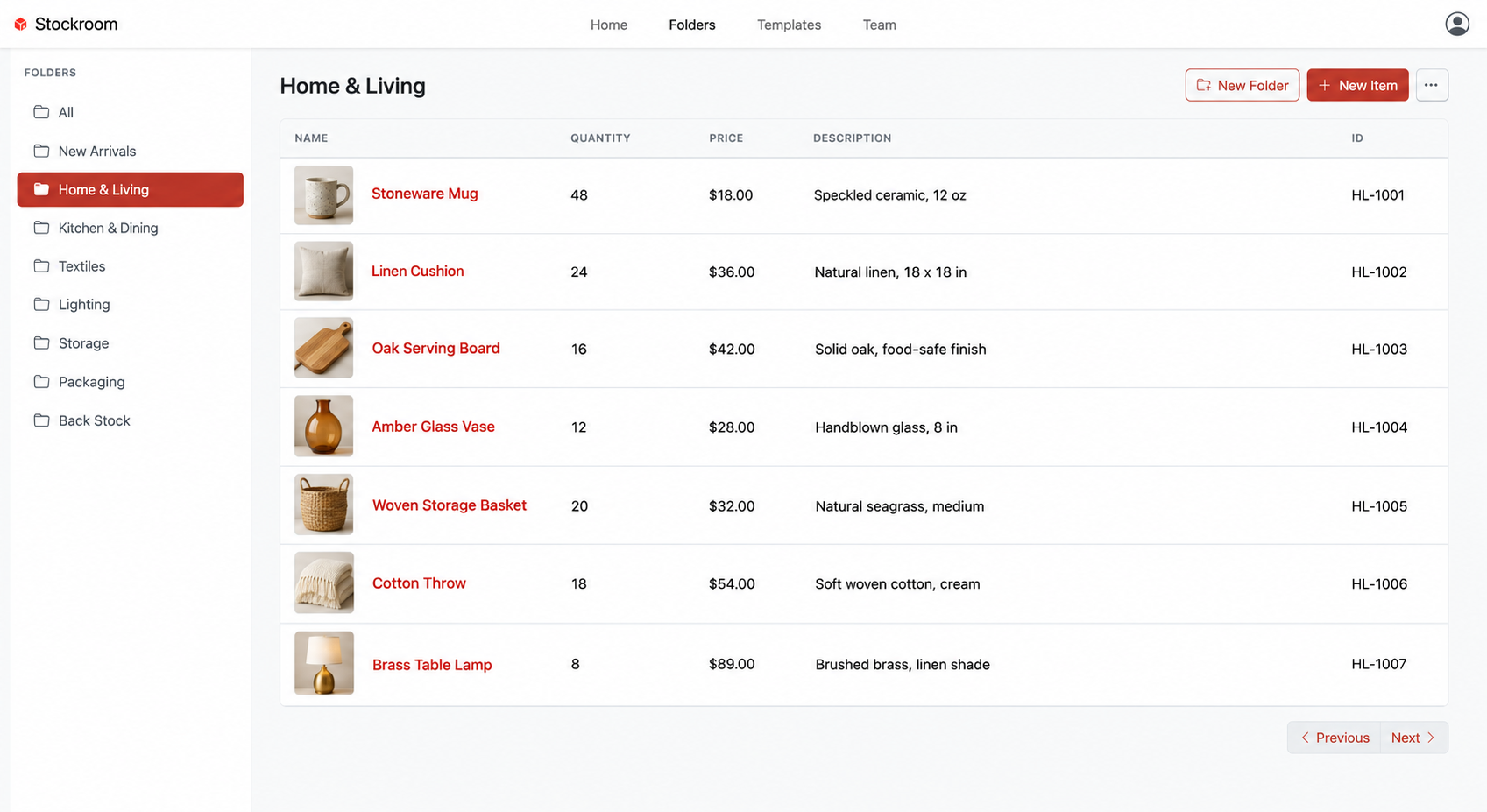The height and width of the screenshot is (812, 1487).
Task: Switch to the Folders nav tab
Action: click(692, 25)
